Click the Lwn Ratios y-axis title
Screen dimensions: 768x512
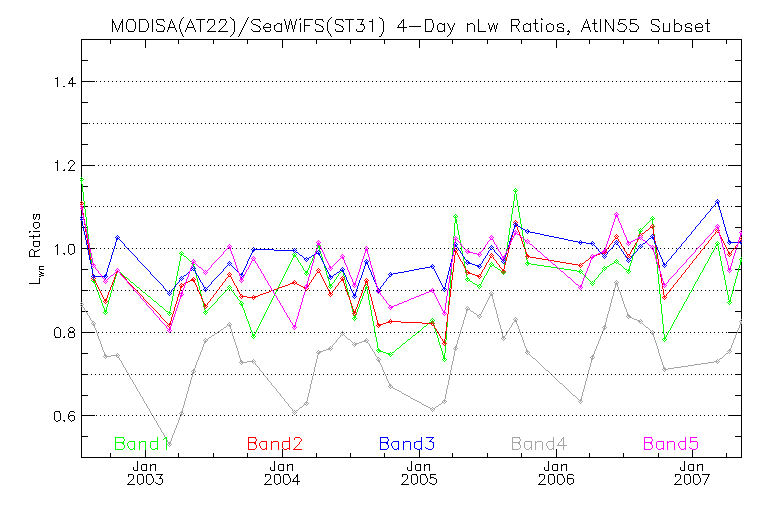coord(36,249)
